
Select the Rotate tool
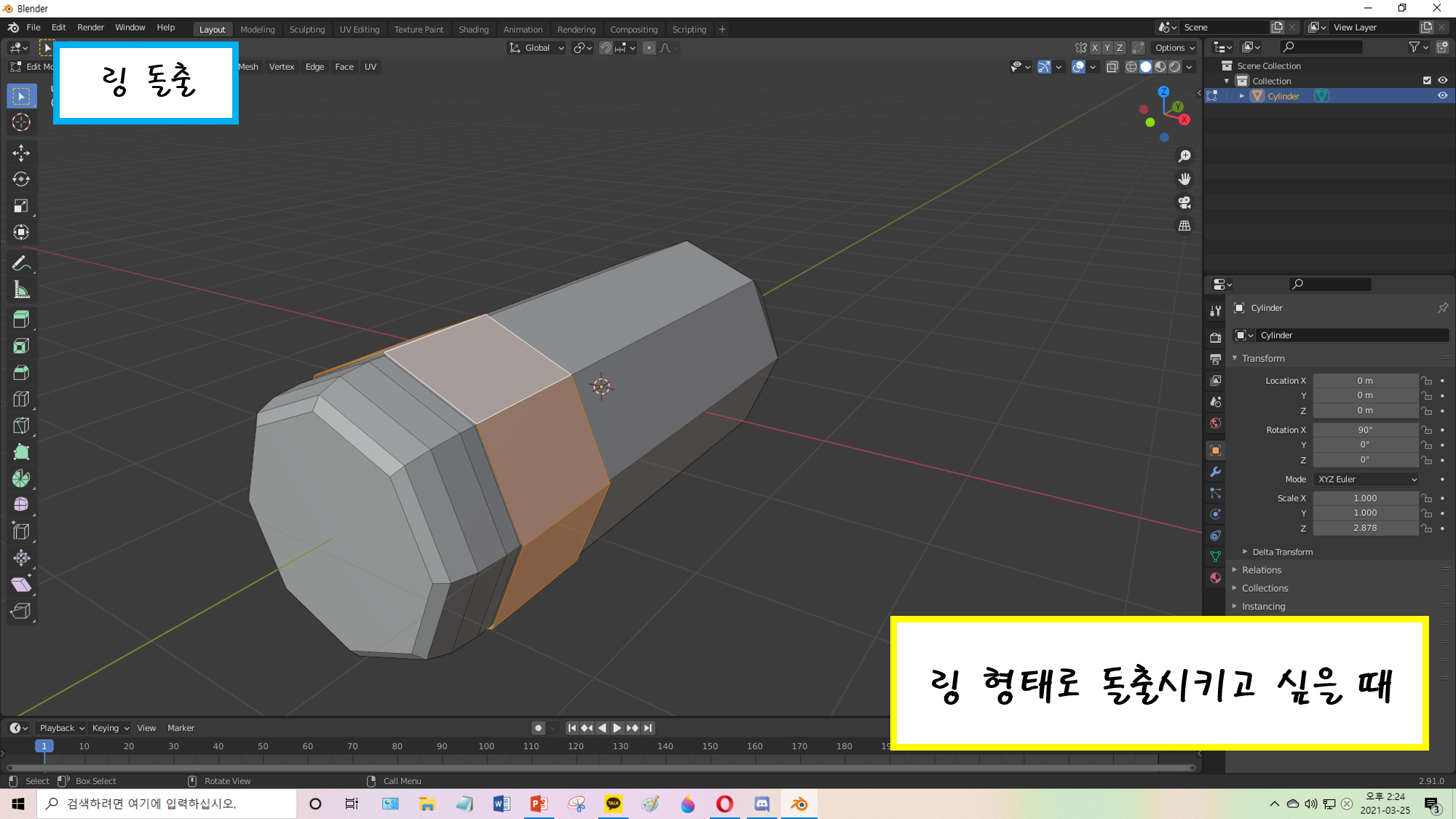(21, 179)
